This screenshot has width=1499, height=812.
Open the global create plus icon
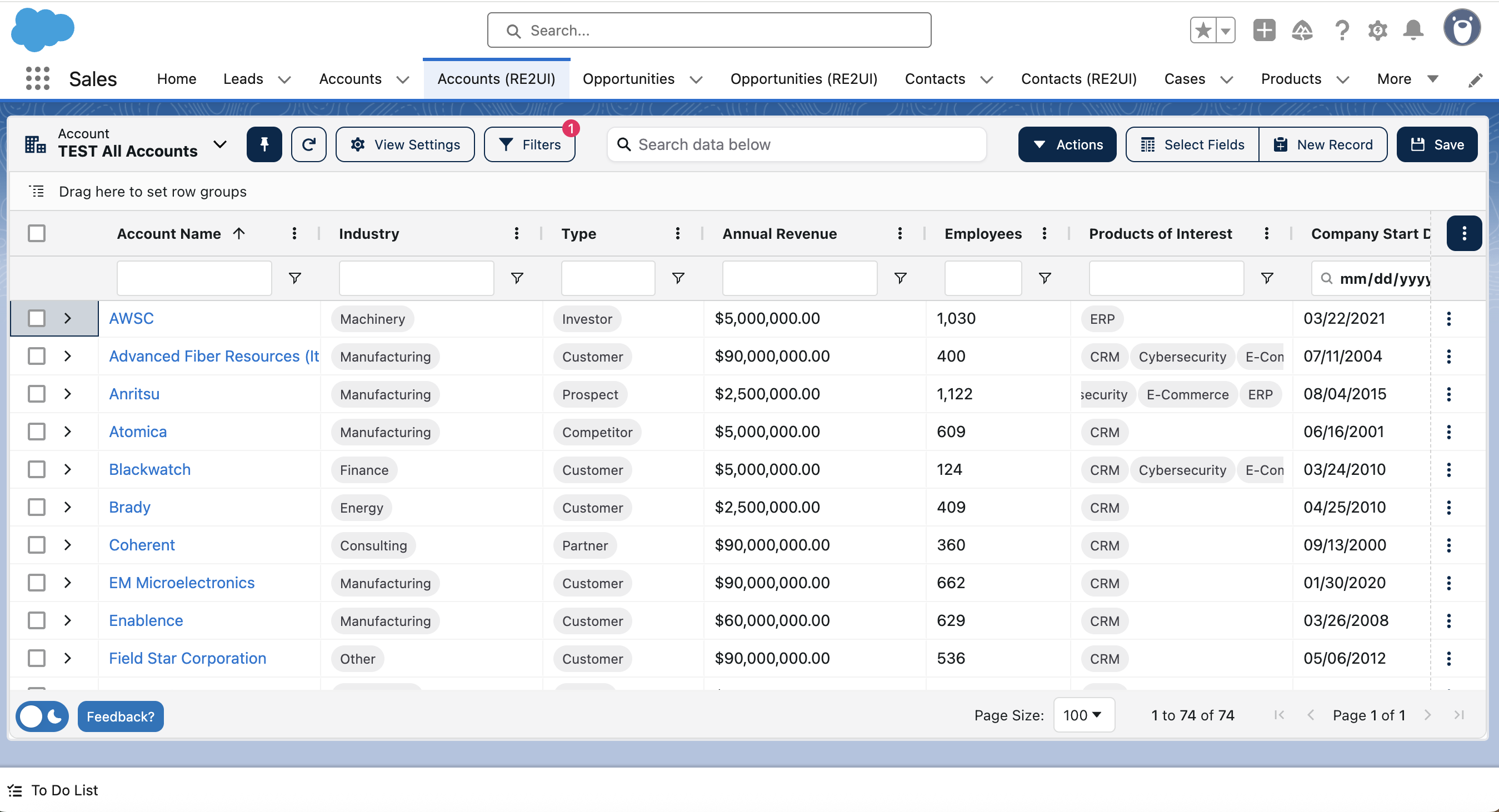(x=1264, y=30)
